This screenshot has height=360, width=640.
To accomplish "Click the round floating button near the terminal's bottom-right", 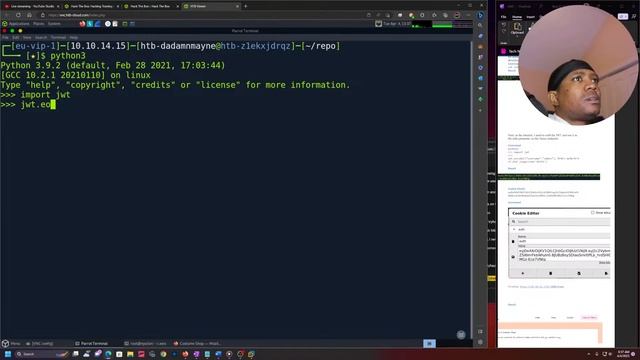I will tap(461, 335).
